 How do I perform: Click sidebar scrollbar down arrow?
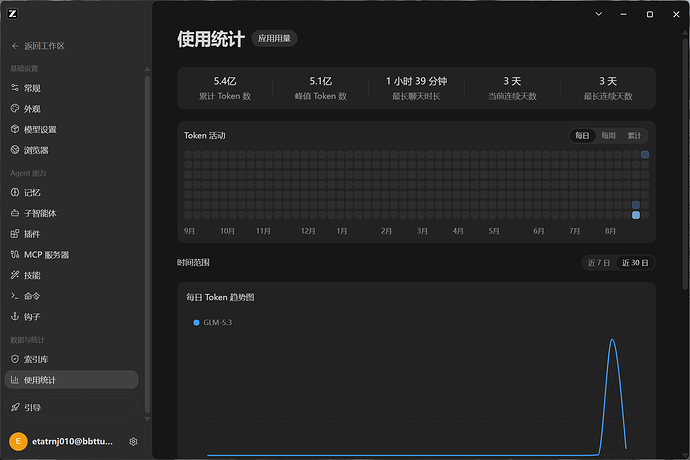click(x=147, y=419)
